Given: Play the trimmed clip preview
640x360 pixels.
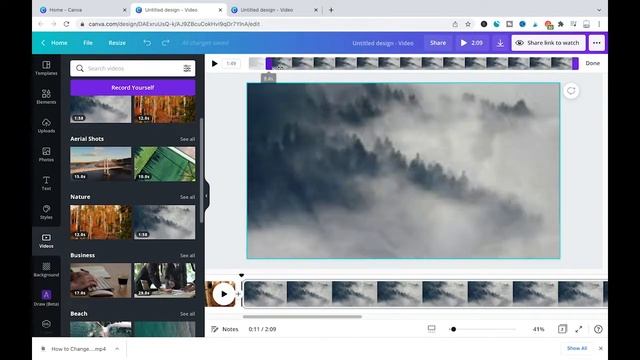Looking at the screenshot, I should coord(214,63).
